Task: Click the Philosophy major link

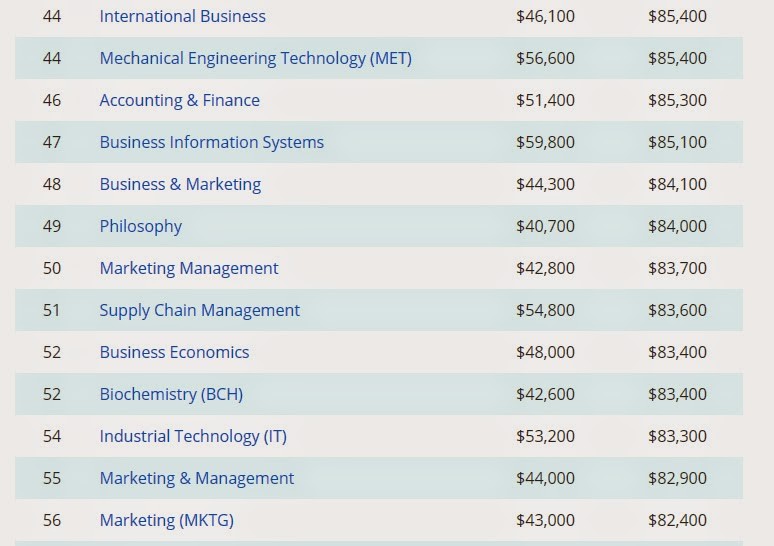Action: tap(140, 226)
